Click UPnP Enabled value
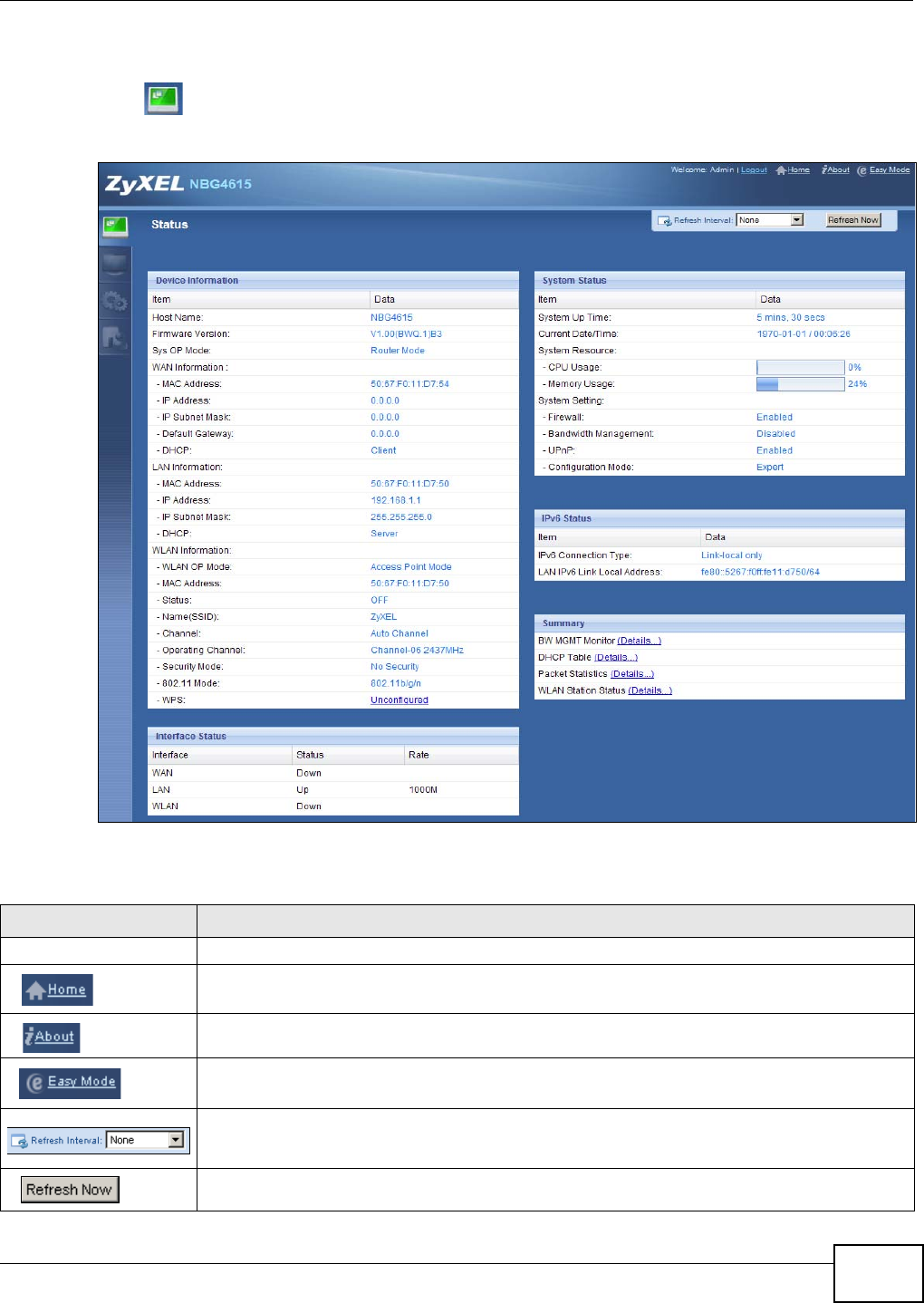This screenshot has height=1303, width=924. coord(775,450)
